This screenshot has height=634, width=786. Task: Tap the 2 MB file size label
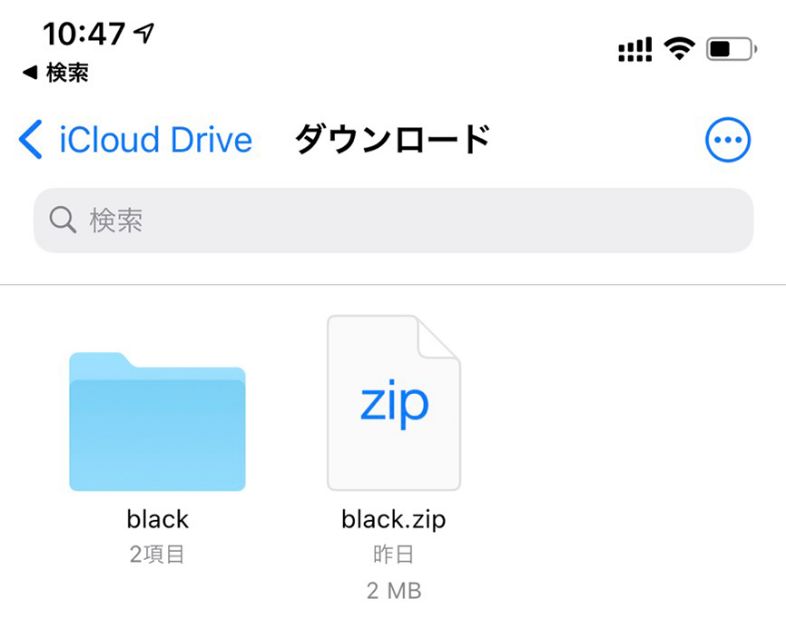(x=394, y=590)
